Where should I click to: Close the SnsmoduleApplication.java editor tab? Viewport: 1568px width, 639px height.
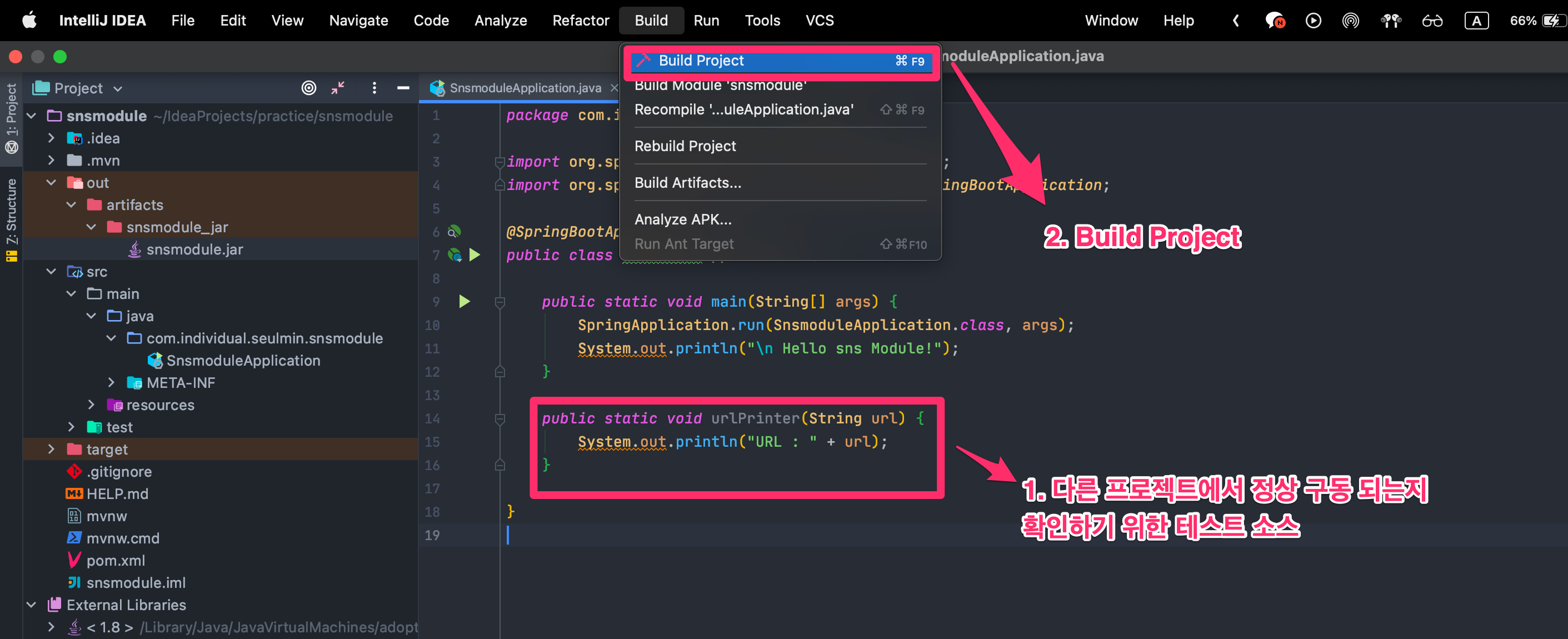[614, 88]
